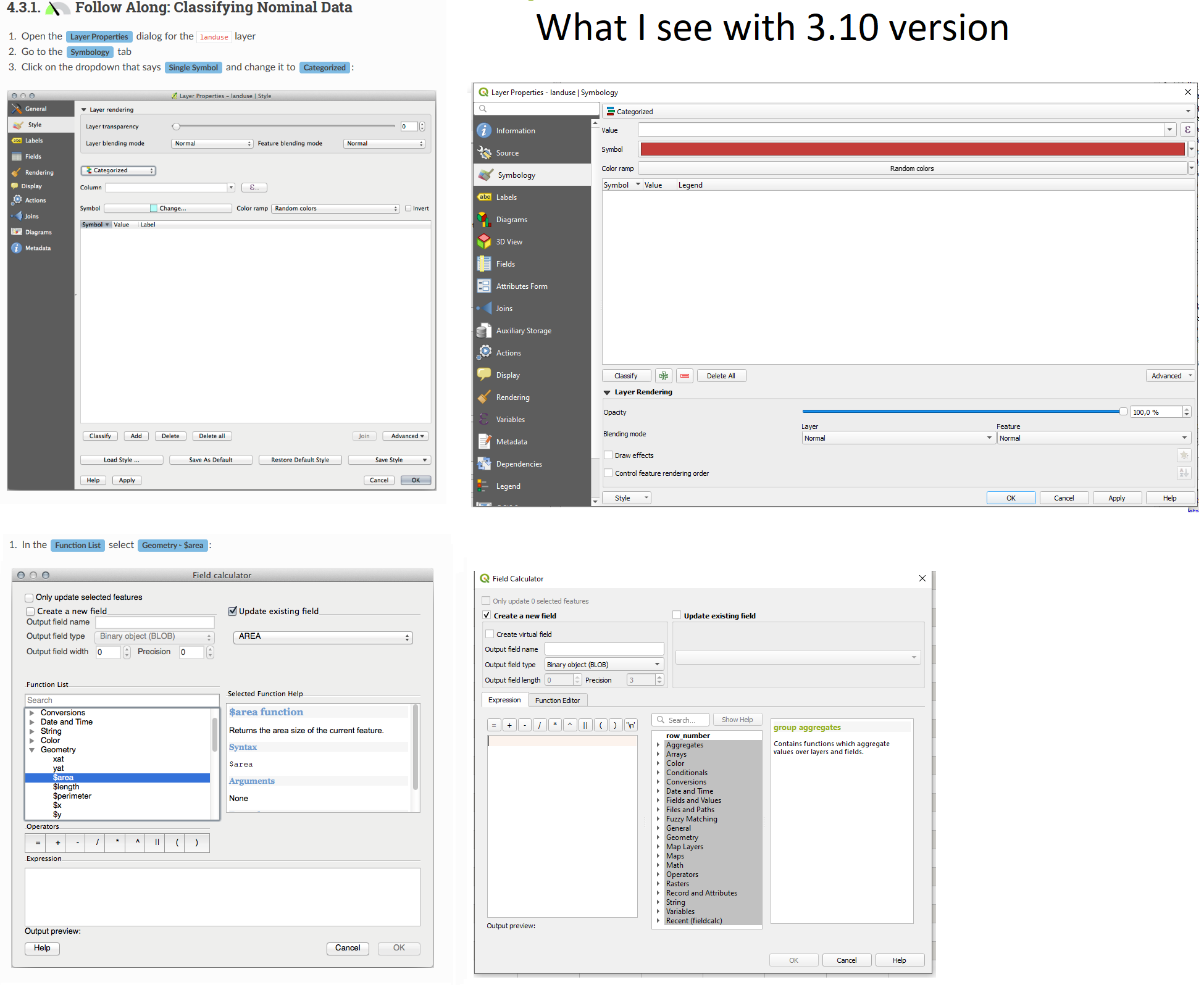Select $area in the Function List
Screen dimensions: 1204x985
click(63, 777)
